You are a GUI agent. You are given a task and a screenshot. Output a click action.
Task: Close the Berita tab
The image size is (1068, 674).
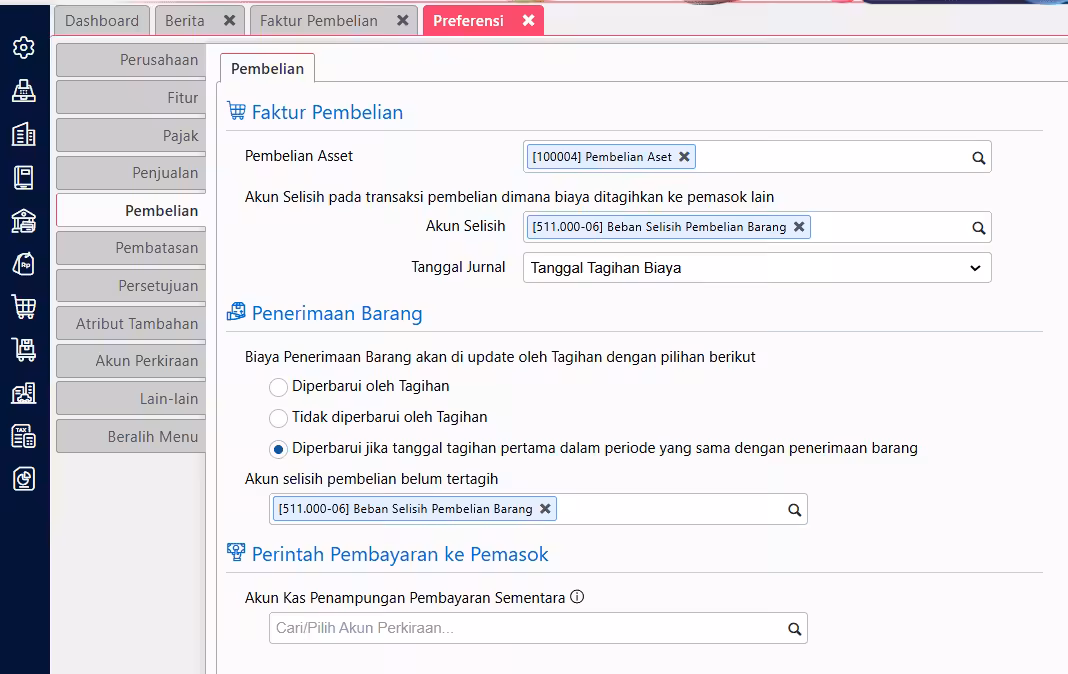(x=230, y=20)
